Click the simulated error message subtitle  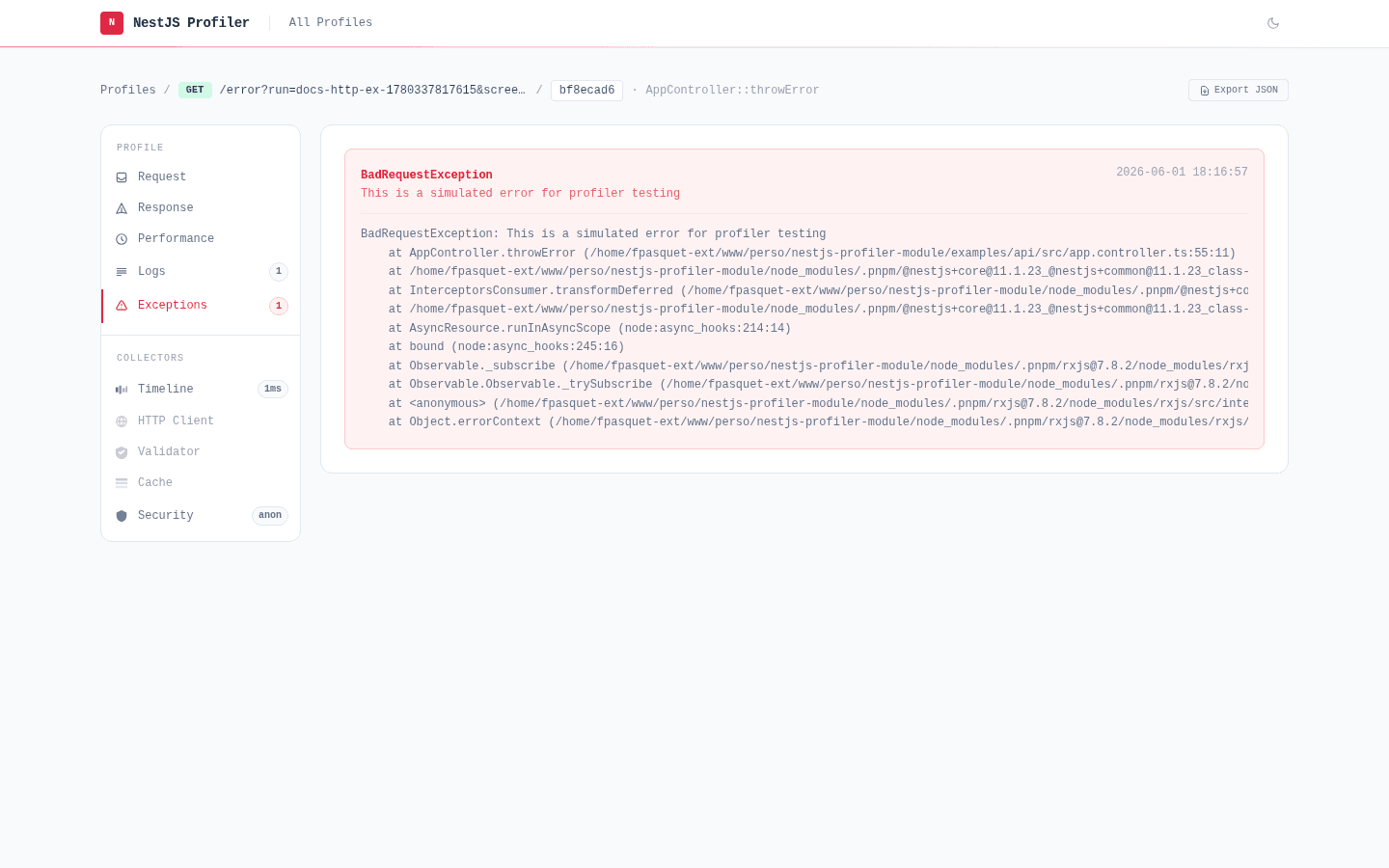pos(520,193)
